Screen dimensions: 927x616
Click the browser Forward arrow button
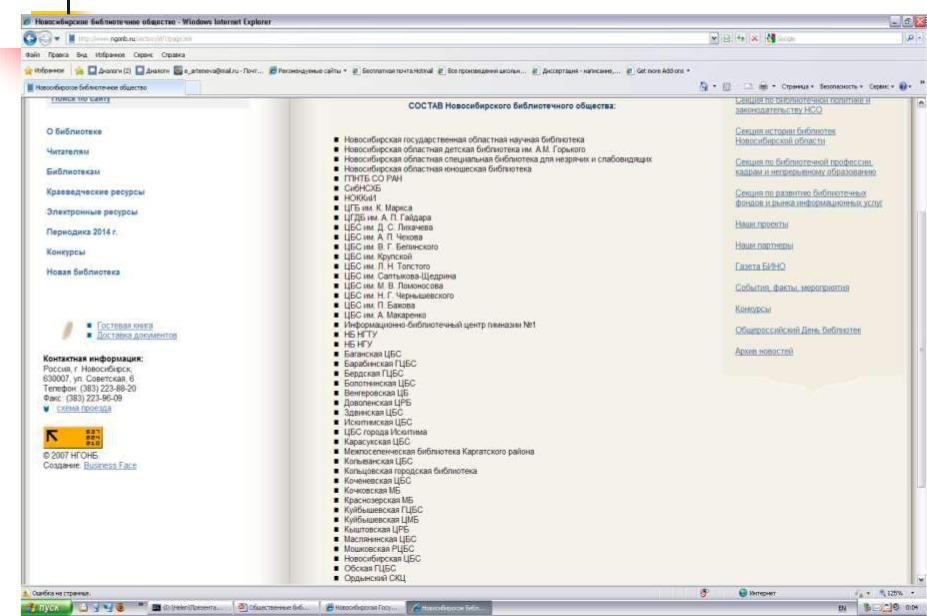point(45,39)
